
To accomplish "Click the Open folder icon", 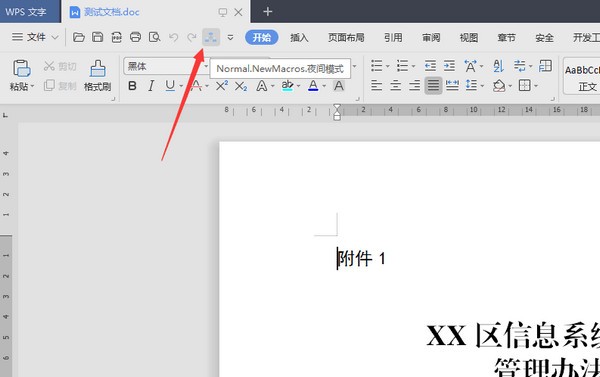I will click(x=79, y=37).
